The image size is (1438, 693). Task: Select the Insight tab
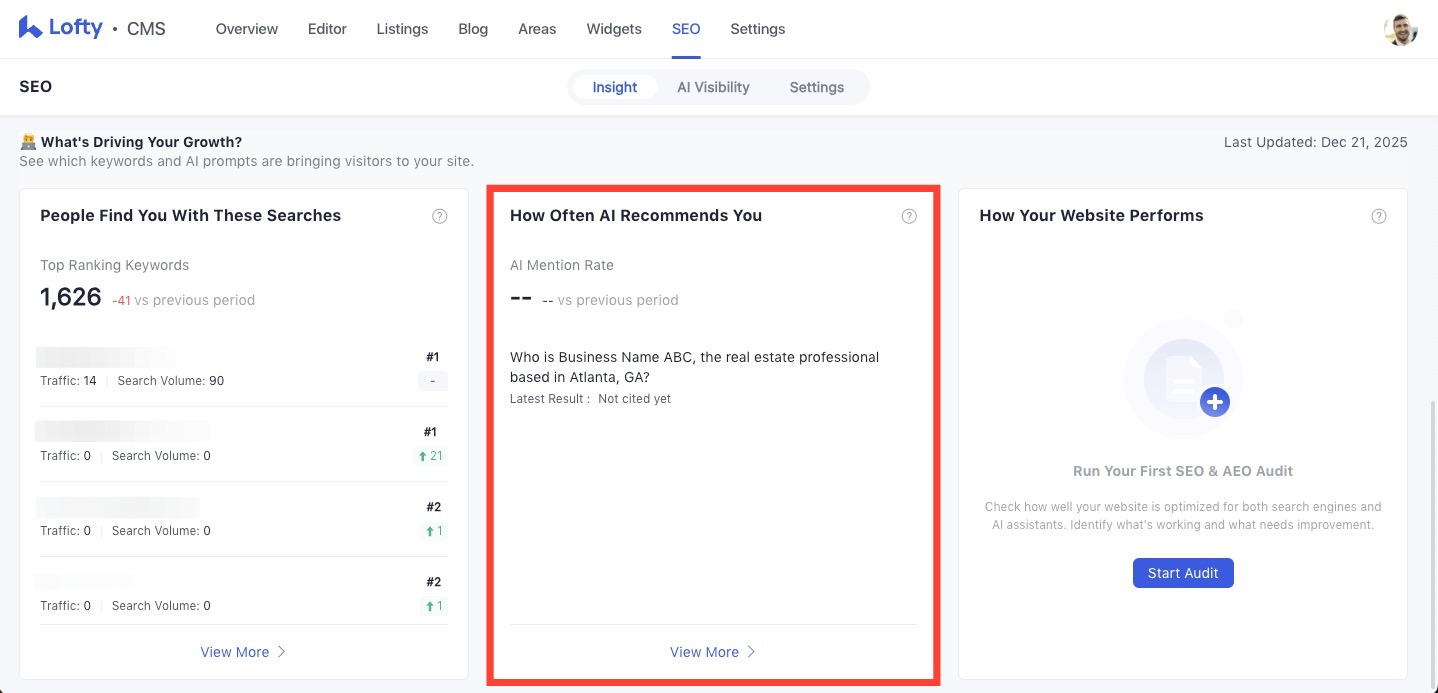tap(614, 87)
